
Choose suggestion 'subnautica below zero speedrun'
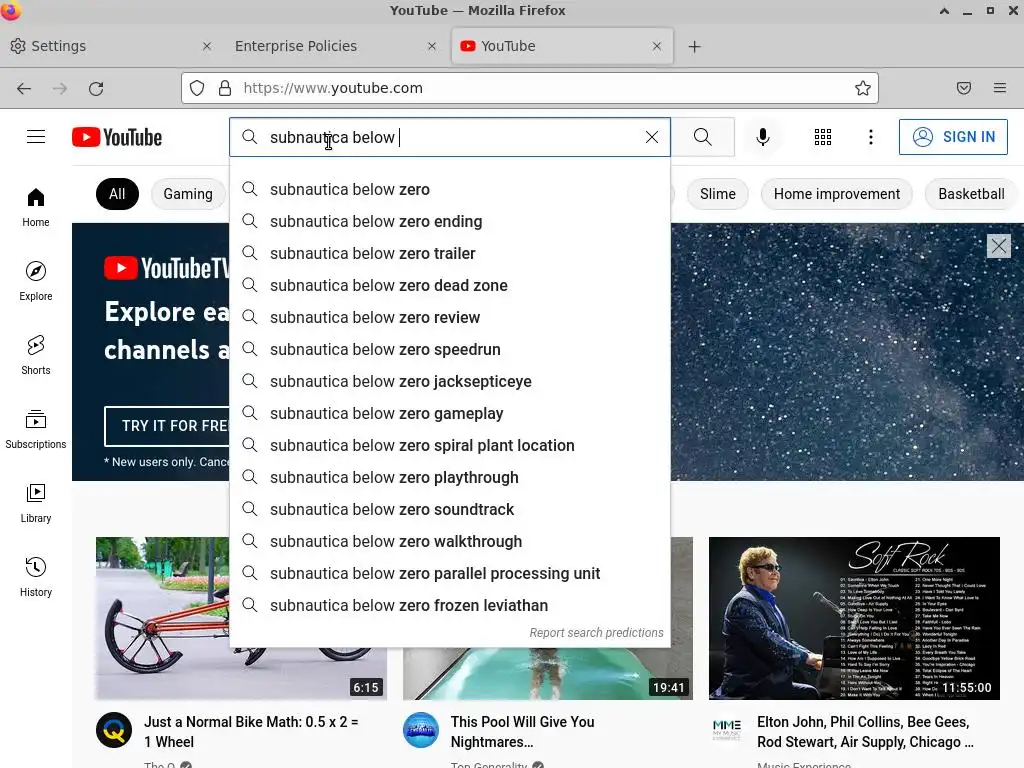[450, 349]
